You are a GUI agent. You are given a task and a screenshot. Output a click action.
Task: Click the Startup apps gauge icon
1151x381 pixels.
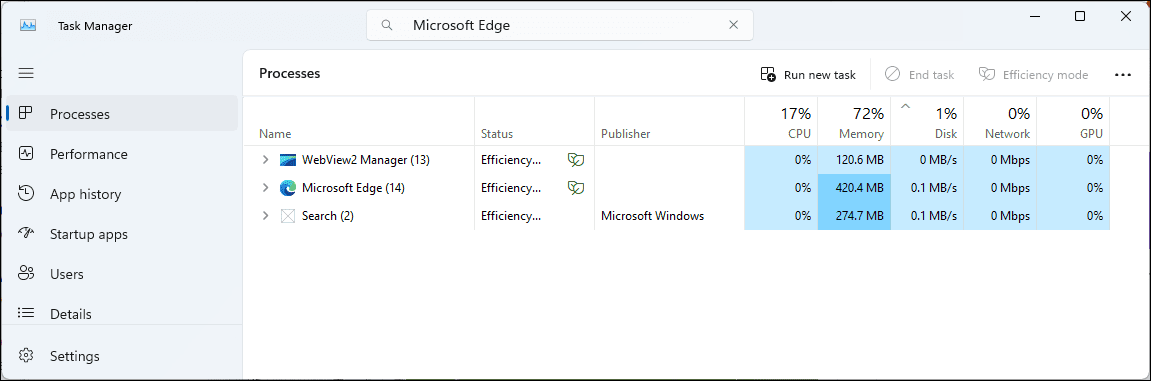(x=26, y=233)
